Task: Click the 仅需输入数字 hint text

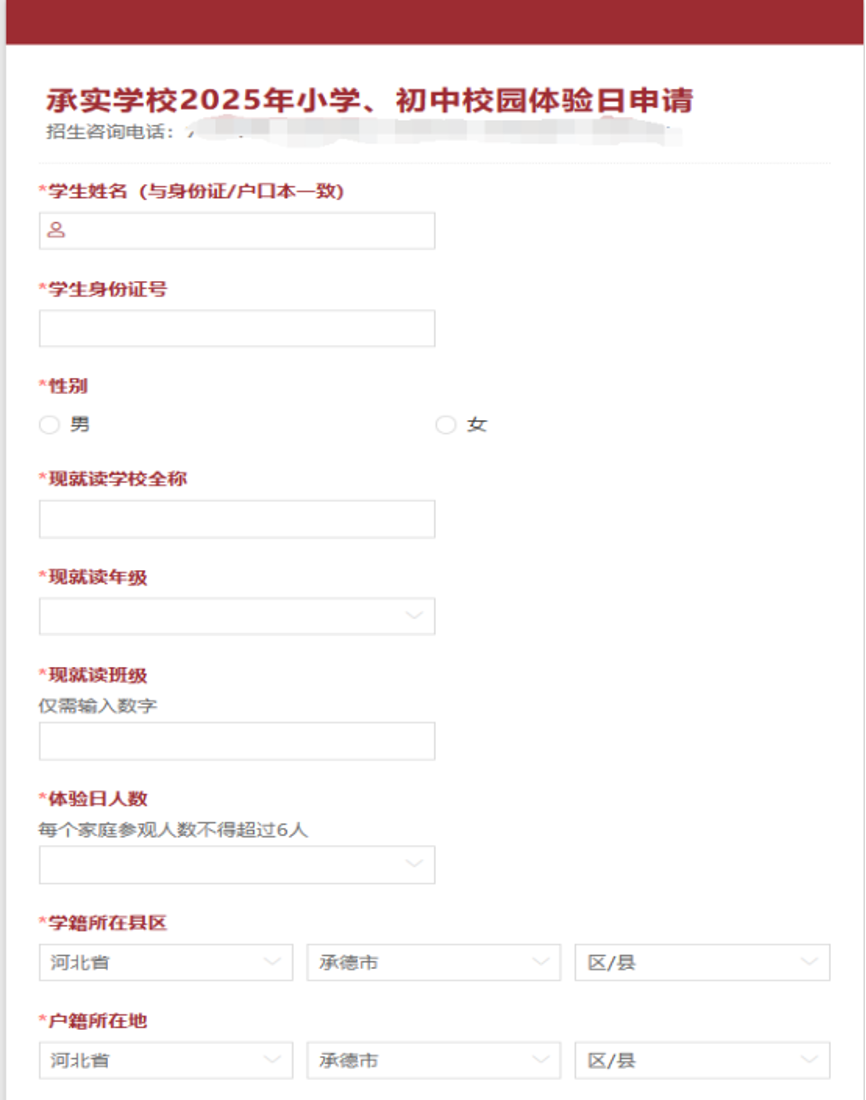Action: [x=98, y=706]
